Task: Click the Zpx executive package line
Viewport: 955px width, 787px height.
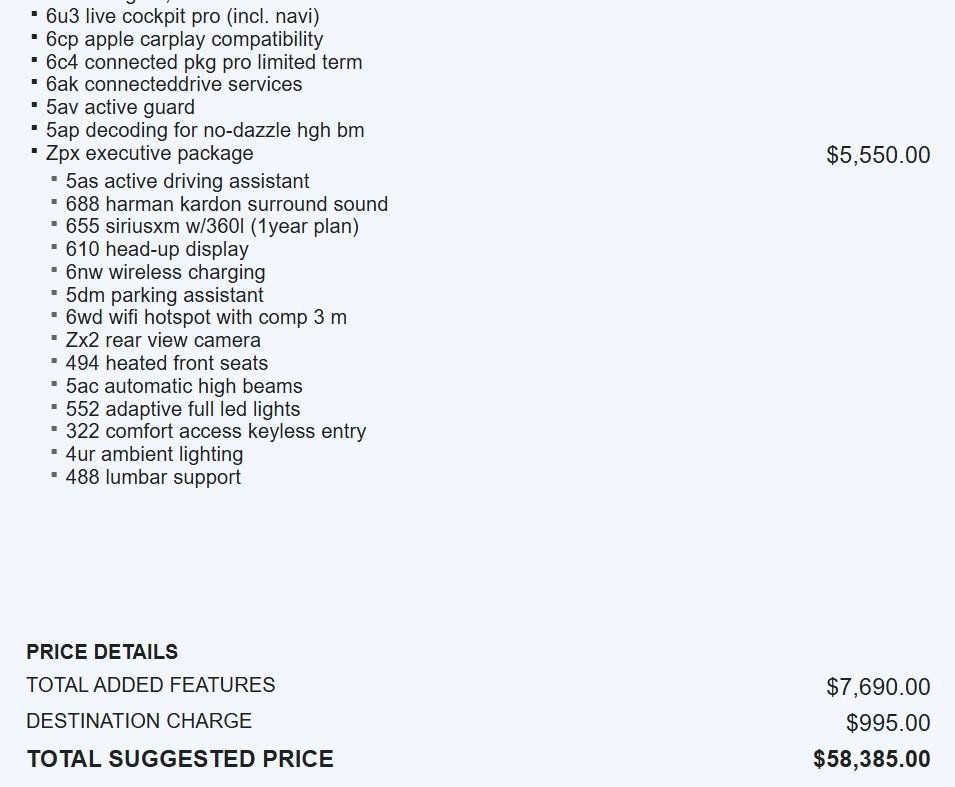Action: (x=149, y=153)
